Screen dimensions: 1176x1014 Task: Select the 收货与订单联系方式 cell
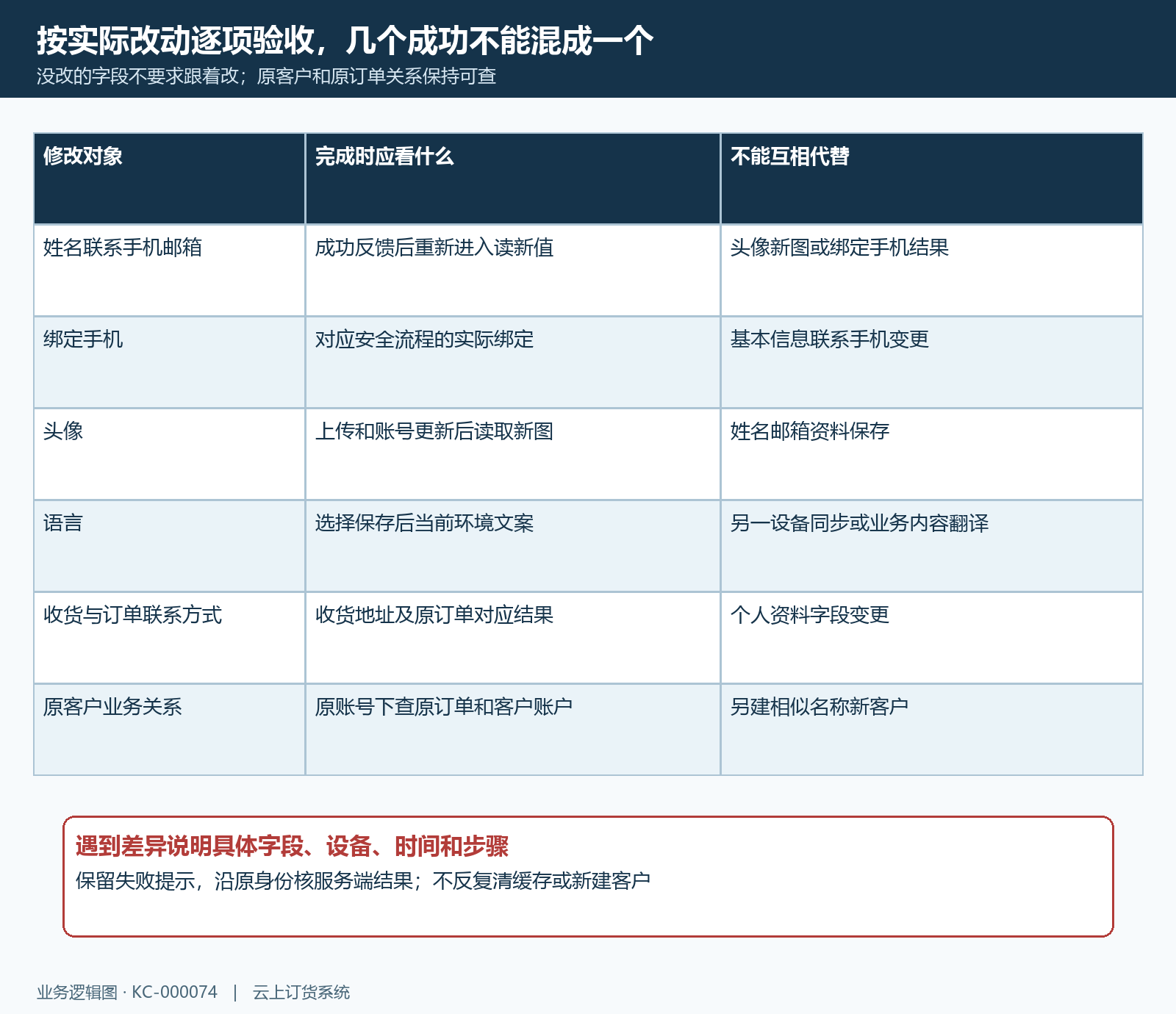coord(169,638)
